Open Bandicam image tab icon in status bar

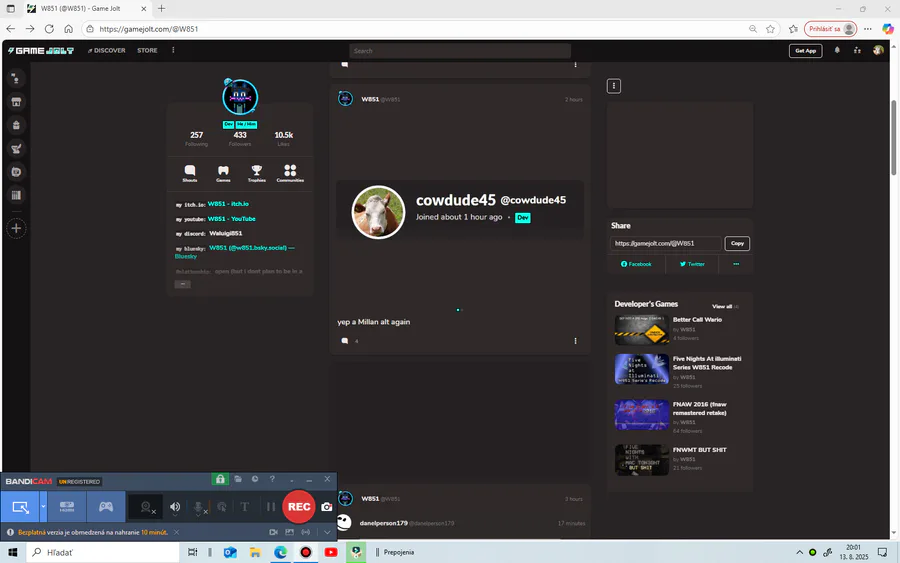tap(289, 532)
